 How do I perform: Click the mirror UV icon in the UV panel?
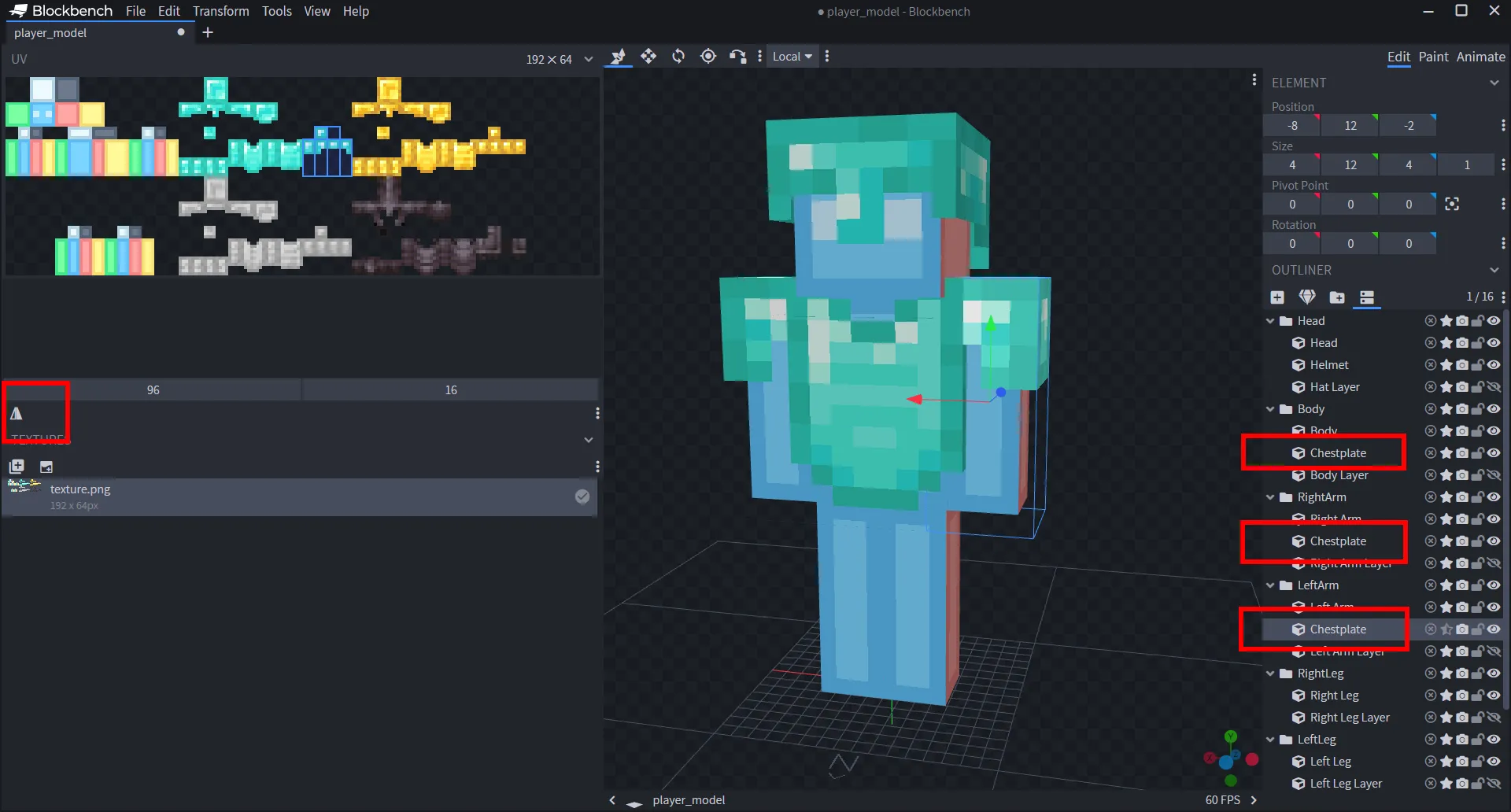tap(17, 415)
